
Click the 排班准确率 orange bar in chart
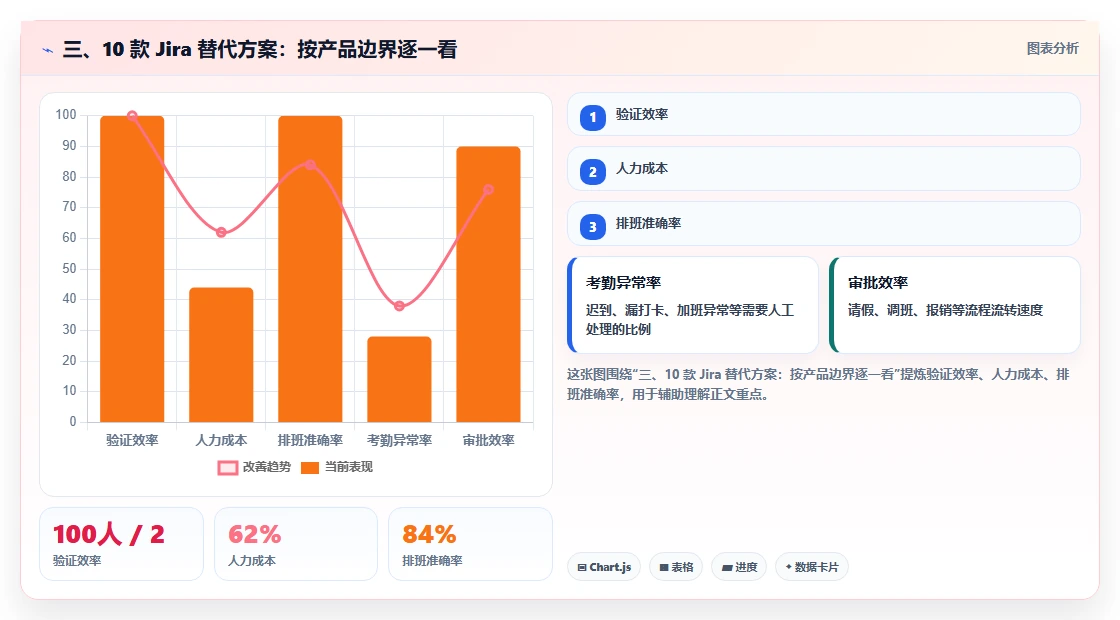click(x=310, y=269)
